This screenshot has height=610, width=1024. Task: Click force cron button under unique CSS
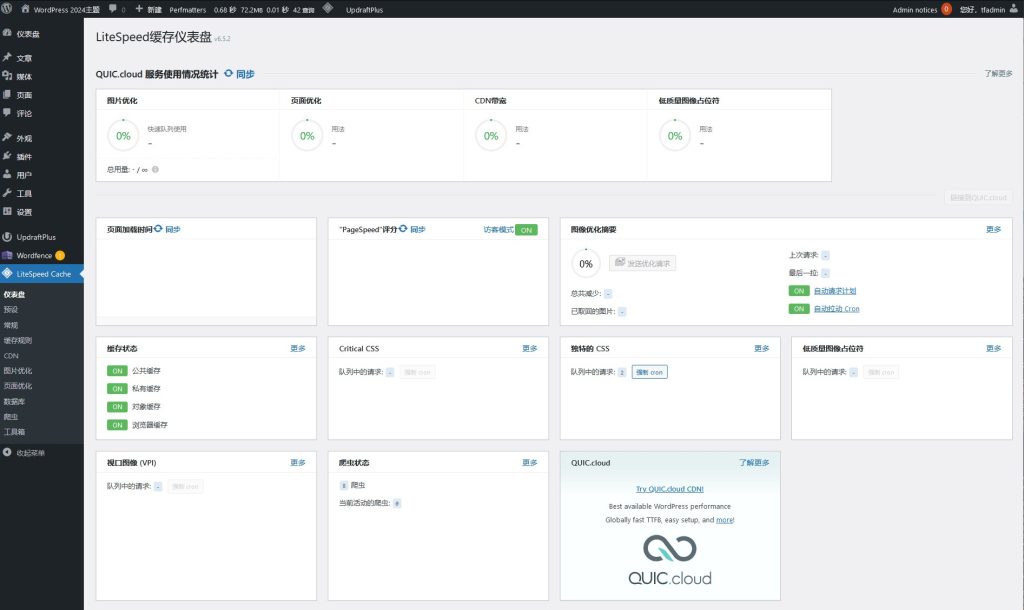649,372
